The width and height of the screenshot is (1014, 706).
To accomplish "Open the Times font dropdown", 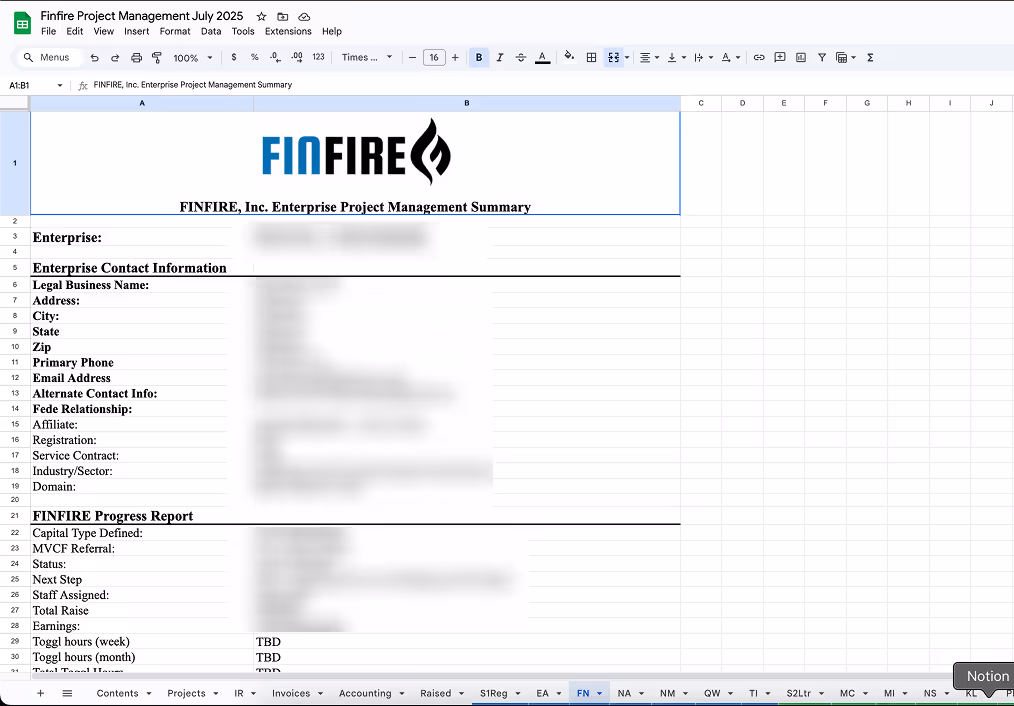I will pos(367,58).
